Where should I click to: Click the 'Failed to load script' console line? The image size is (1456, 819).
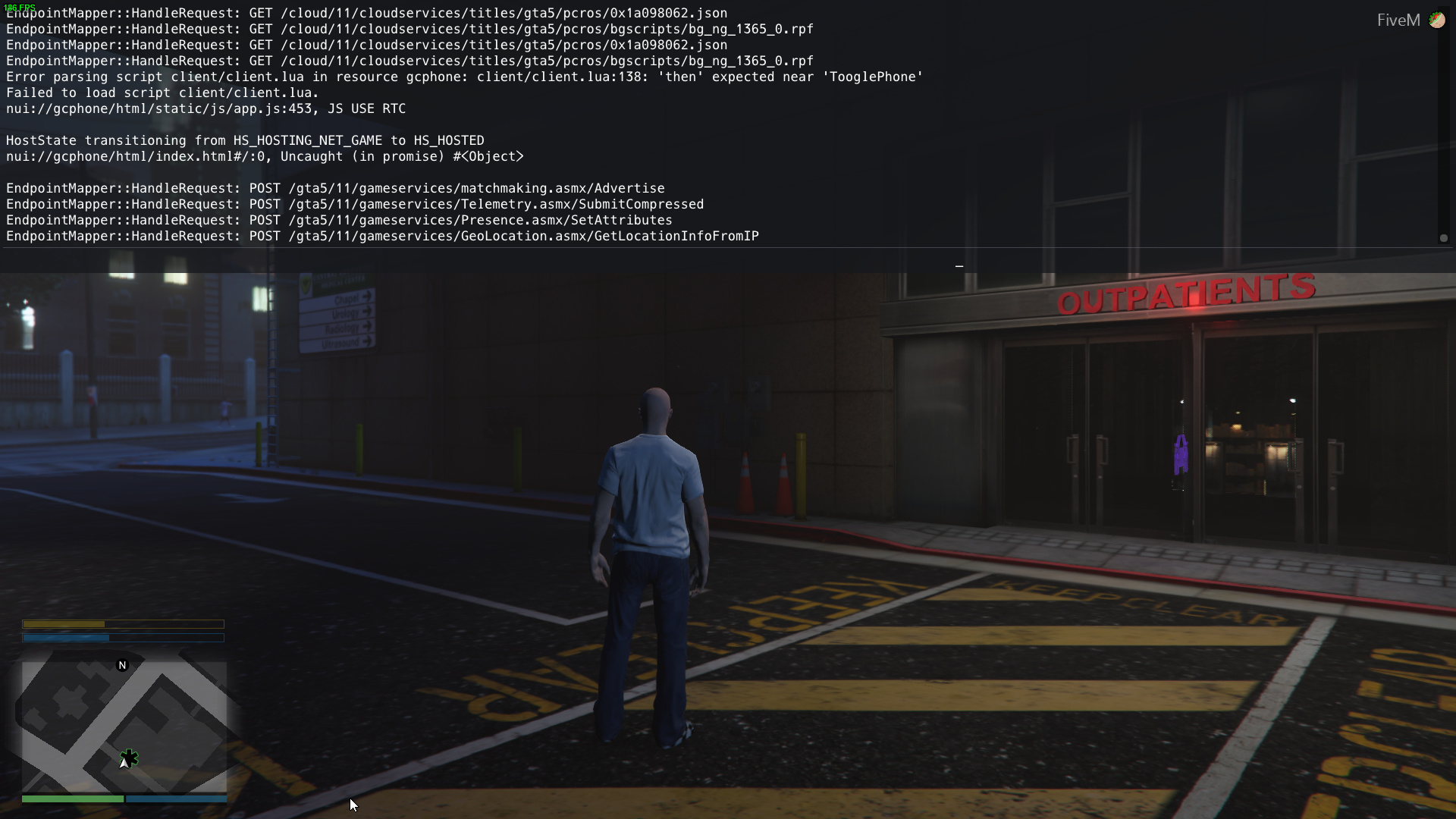click(162, 93)
